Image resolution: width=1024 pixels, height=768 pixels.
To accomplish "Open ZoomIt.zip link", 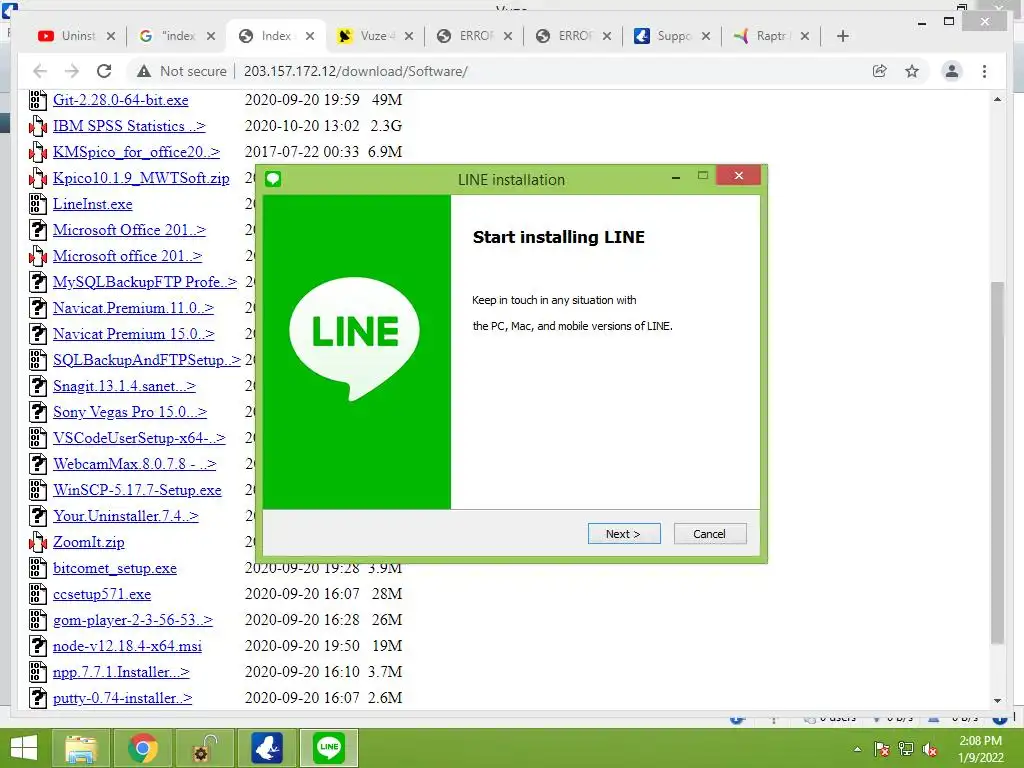I will pos(88,542).
